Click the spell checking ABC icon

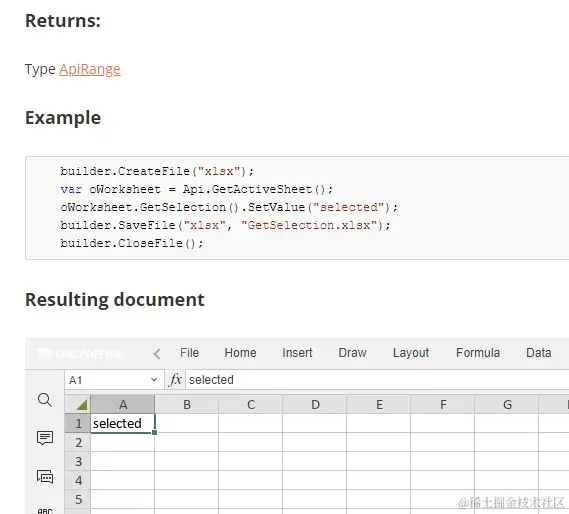click(x=45, y=511)
